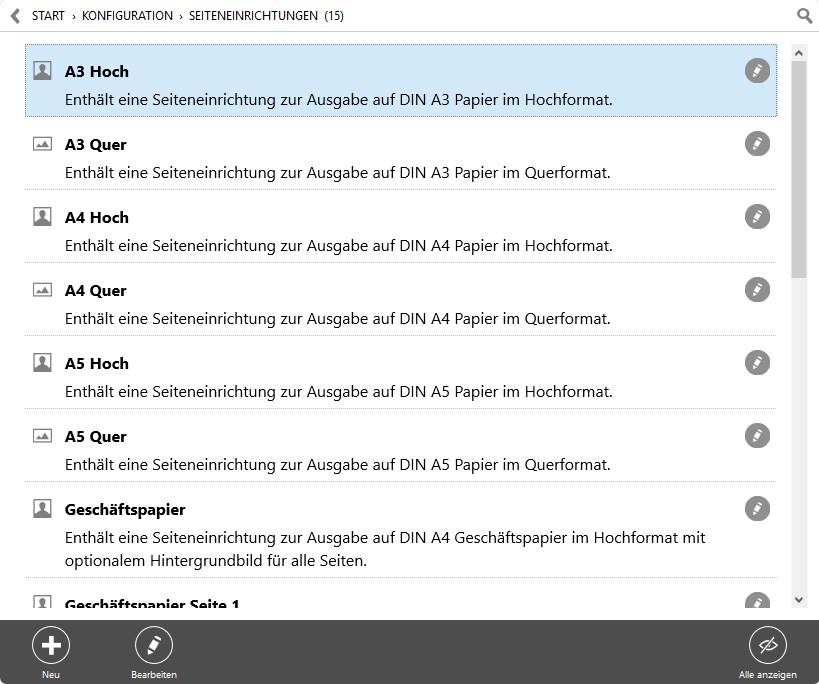Open KONFIGURATION breadcrumb level

click(x=127, y=16)
